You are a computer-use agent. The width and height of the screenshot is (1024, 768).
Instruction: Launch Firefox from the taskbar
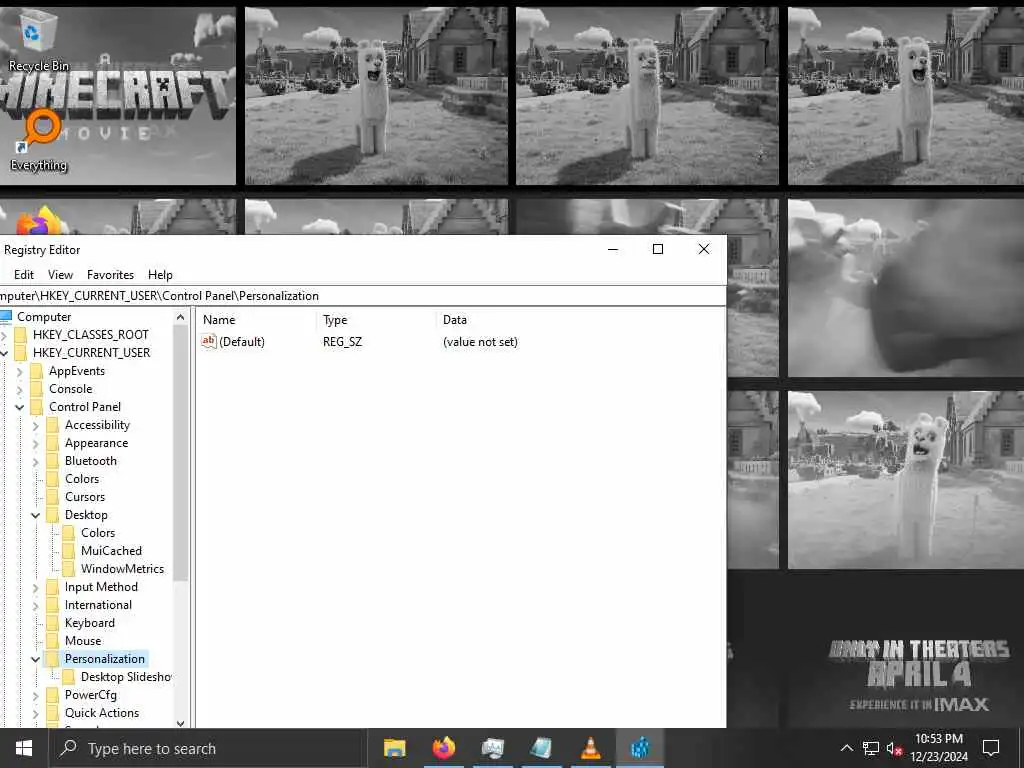[x=443, y=748]
